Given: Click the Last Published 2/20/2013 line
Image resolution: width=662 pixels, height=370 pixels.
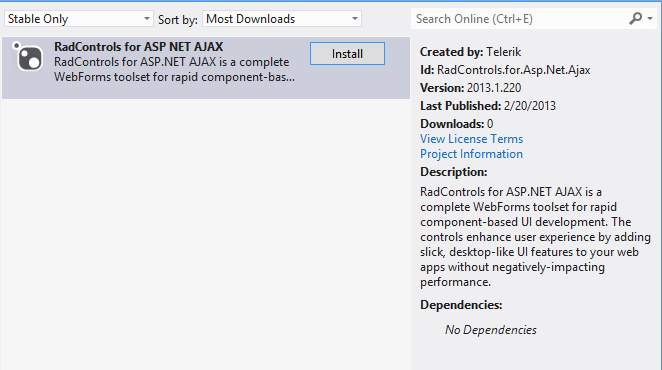Looking at the screenshot, I should coord(488,106).
